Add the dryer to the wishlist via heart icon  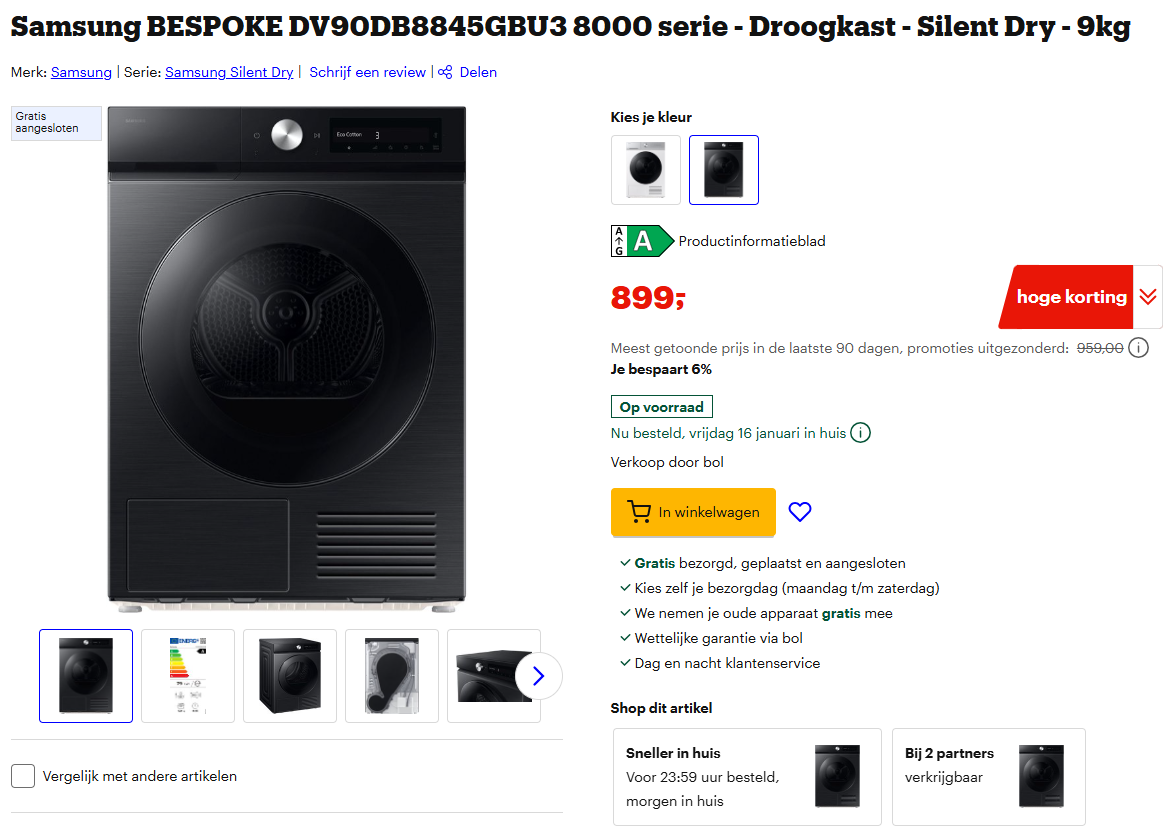(800, 511)
